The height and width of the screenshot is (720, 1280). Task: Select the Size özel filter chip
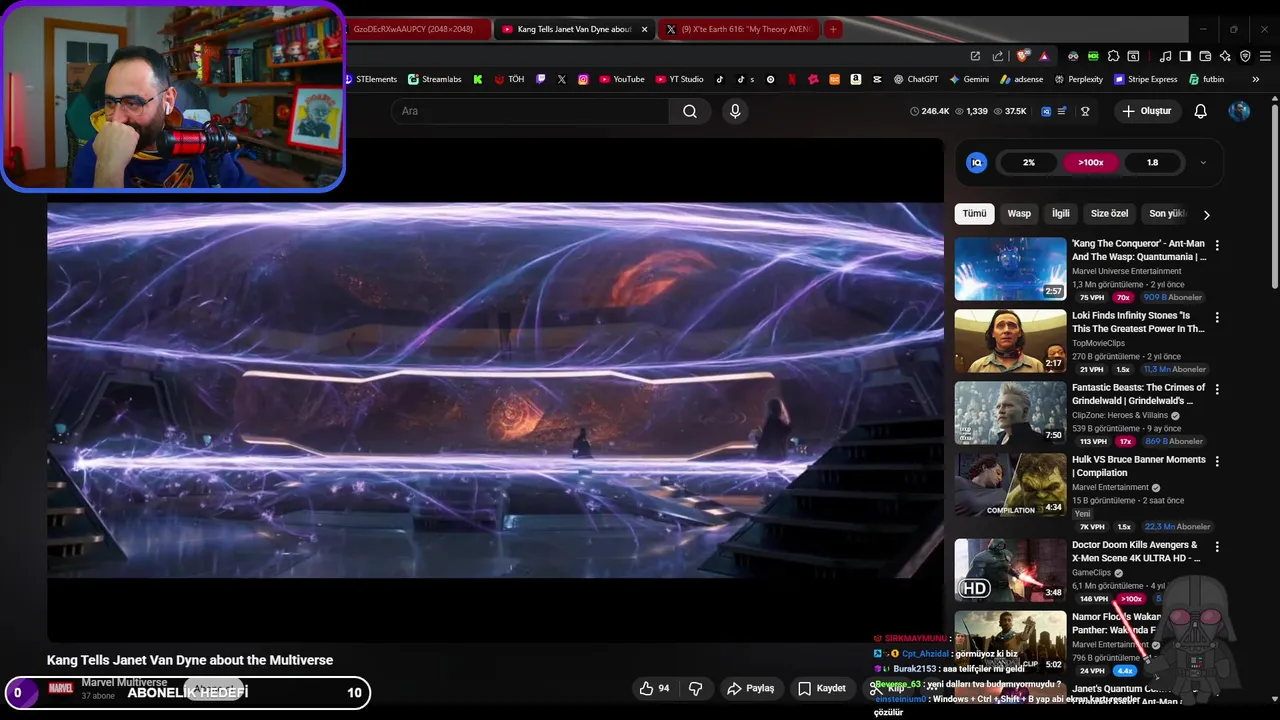[1109, 213]
